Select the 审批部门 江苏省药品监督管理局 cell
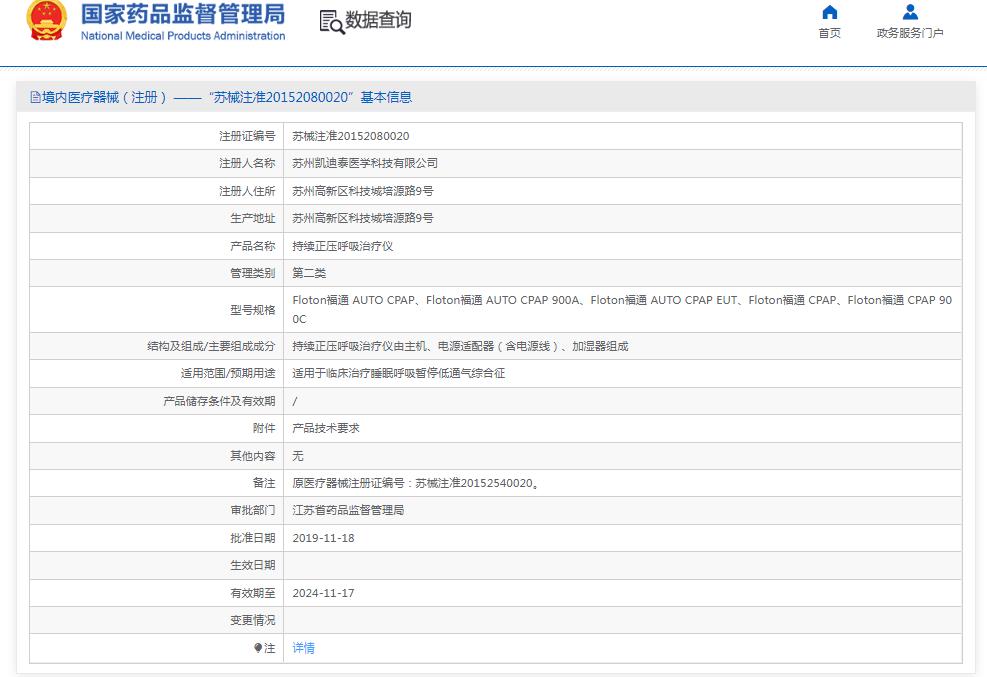 354,510
